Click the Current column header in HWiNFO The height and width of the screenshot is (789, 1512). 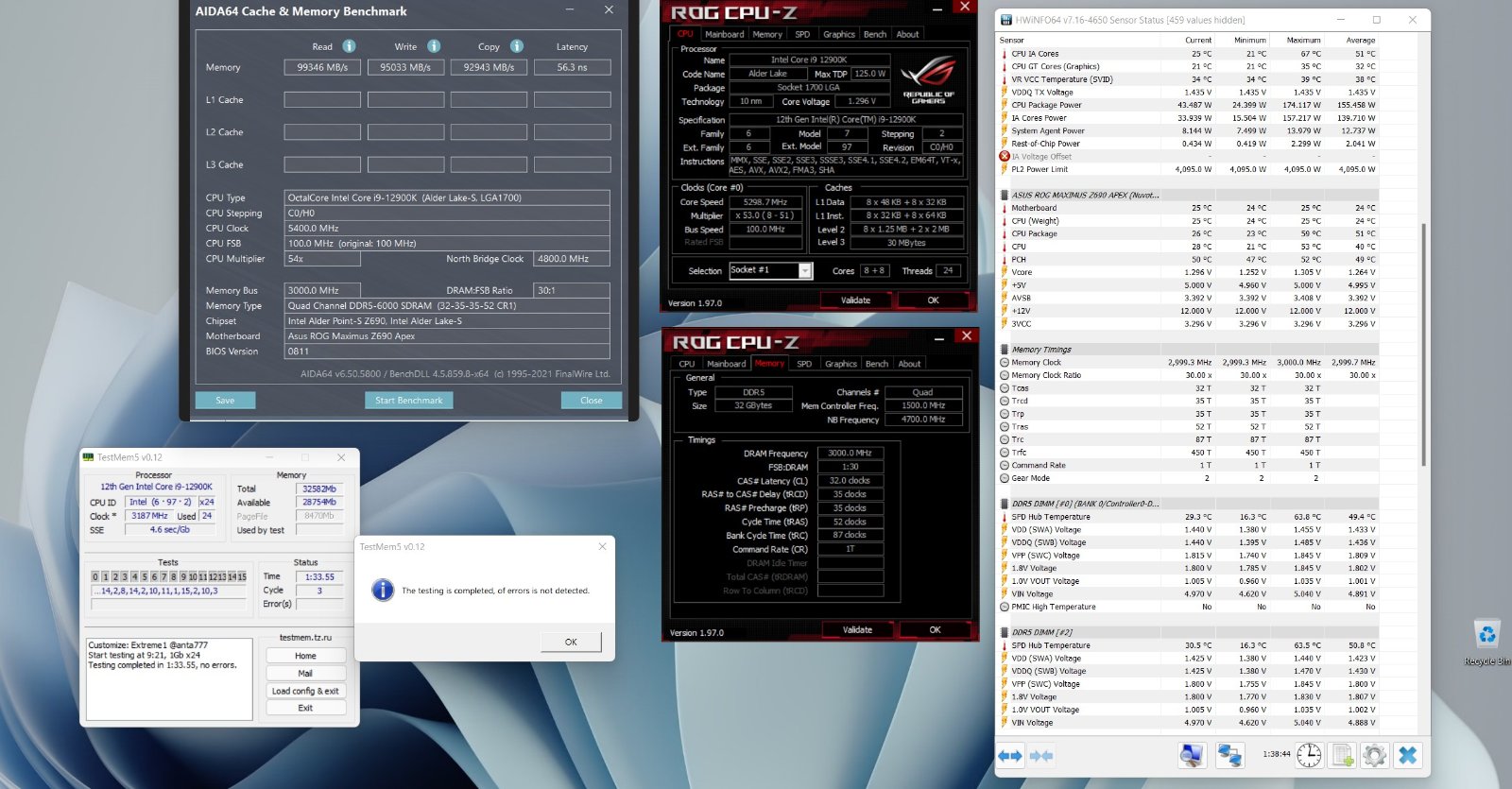1198,41
